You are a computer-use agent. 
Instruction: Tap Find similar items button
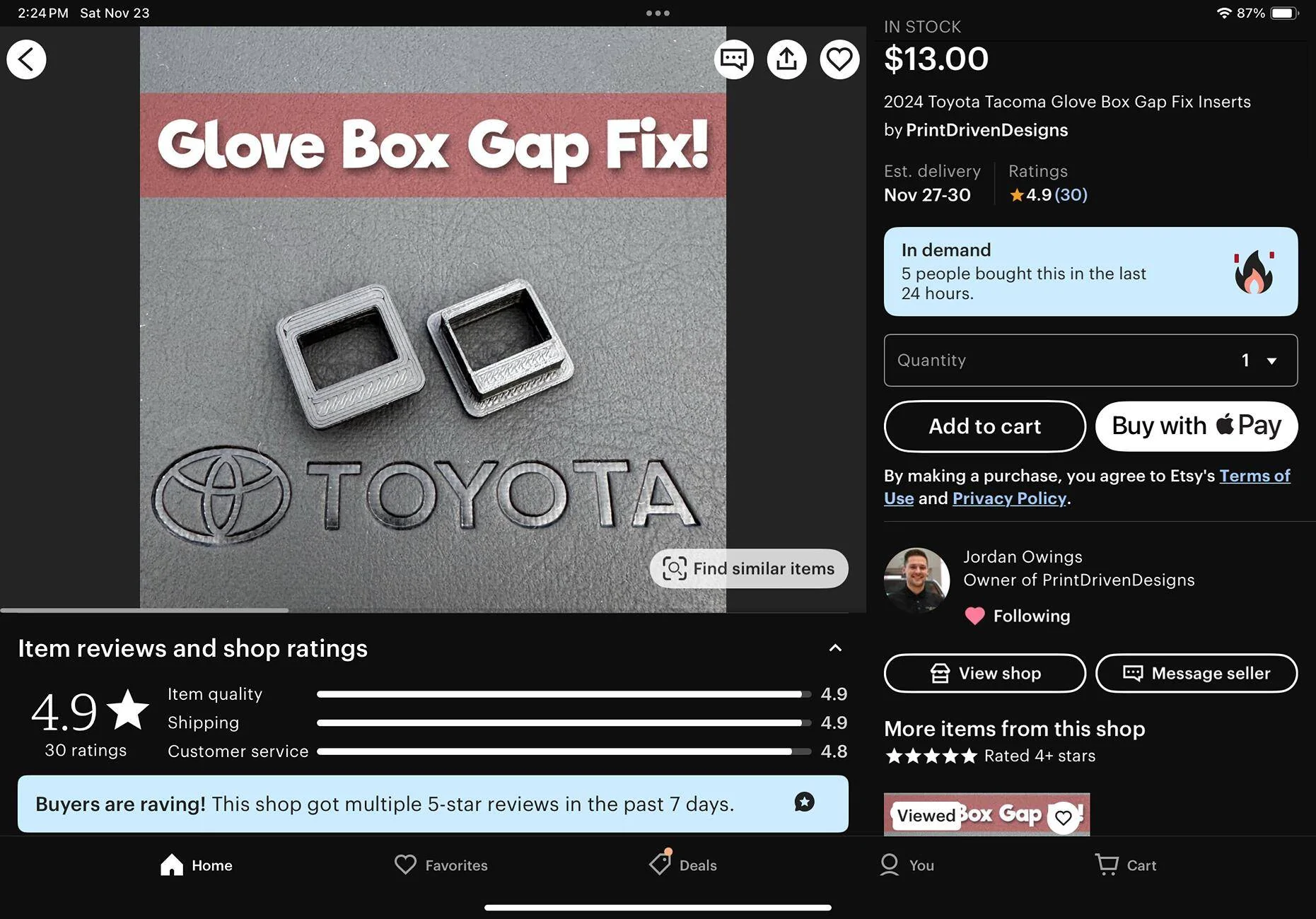pos(749,568)
